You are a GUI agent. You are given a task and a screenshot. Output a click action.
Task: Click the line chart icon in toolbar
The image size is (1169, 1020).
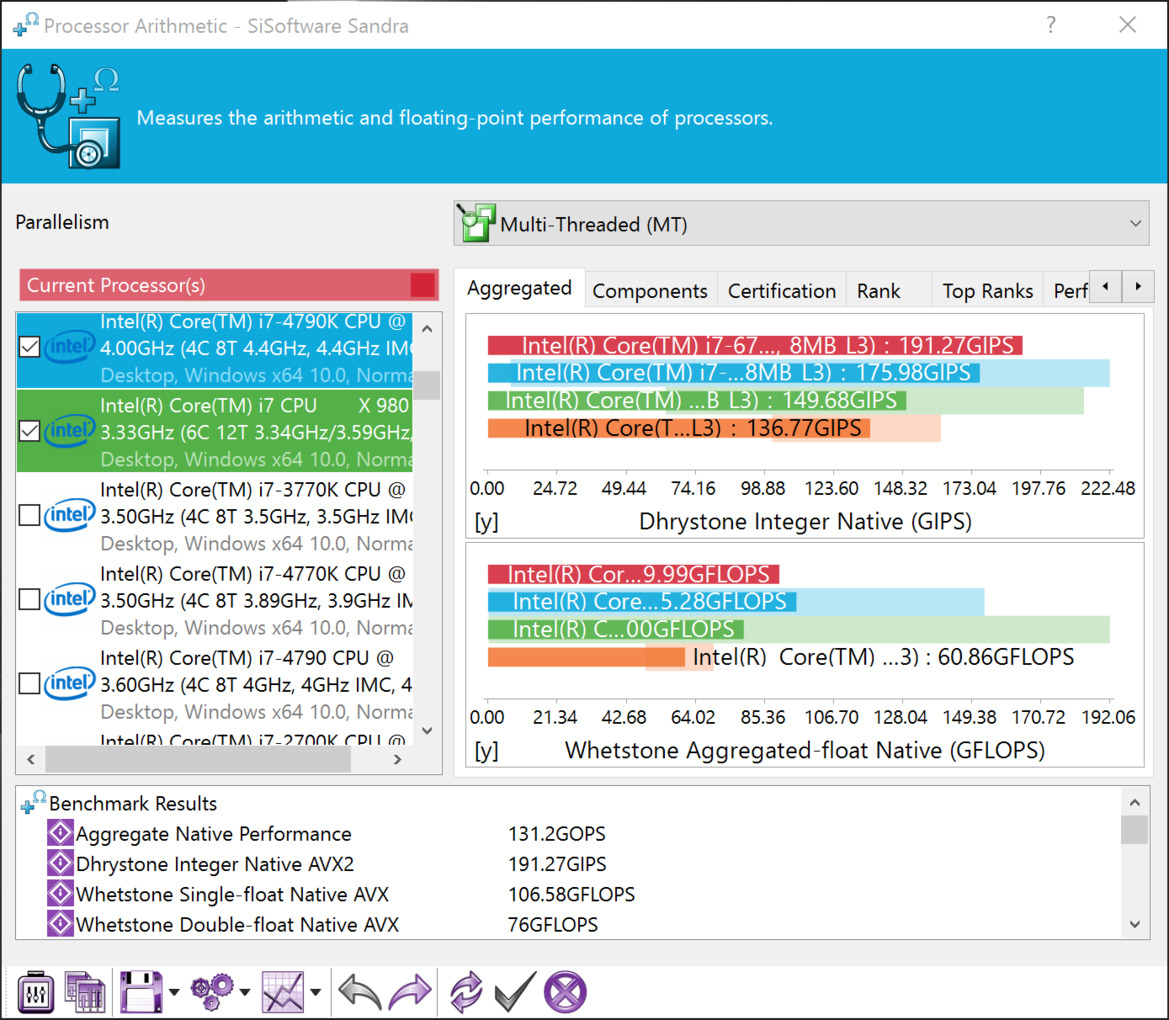[282, 992]
